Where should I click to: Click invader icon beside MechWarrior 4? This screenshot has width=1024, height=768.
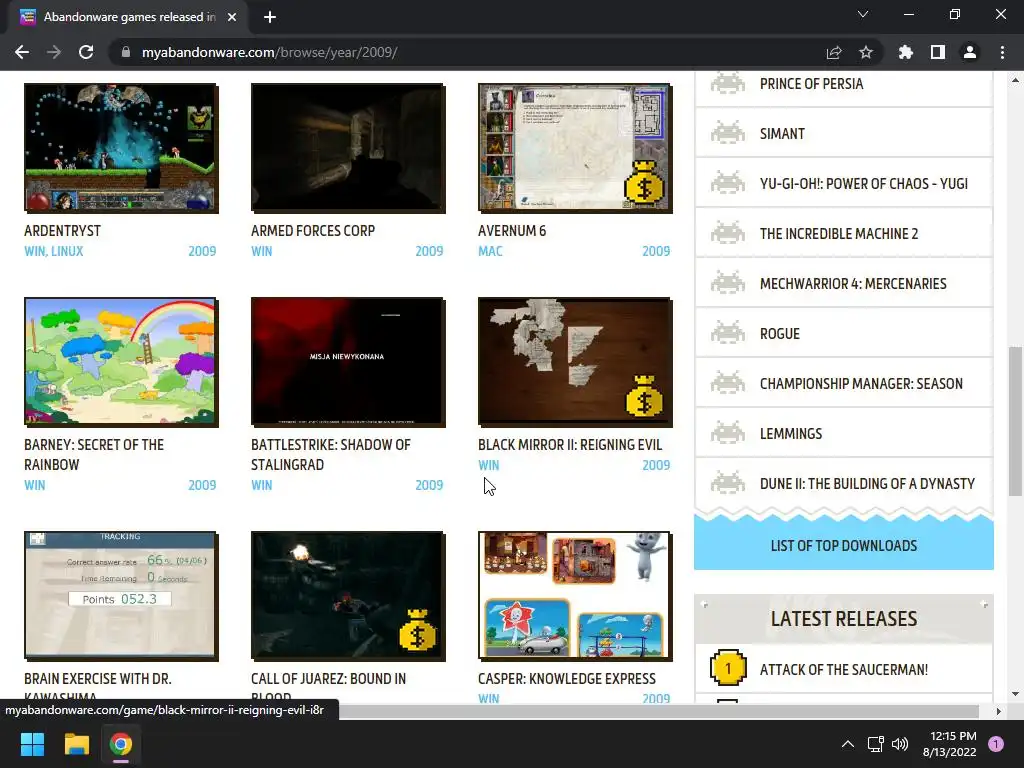(728, 283)
